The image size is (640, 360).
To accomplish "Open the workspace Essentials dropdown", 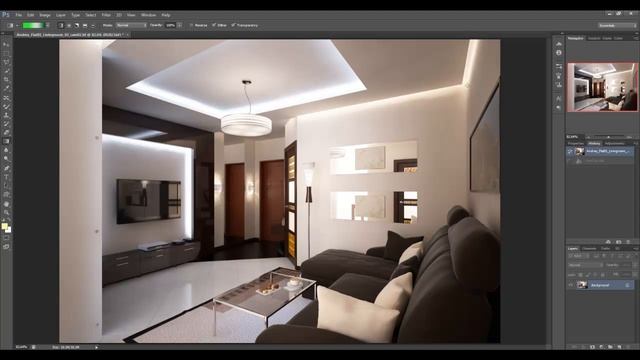I will coord(617,25).
